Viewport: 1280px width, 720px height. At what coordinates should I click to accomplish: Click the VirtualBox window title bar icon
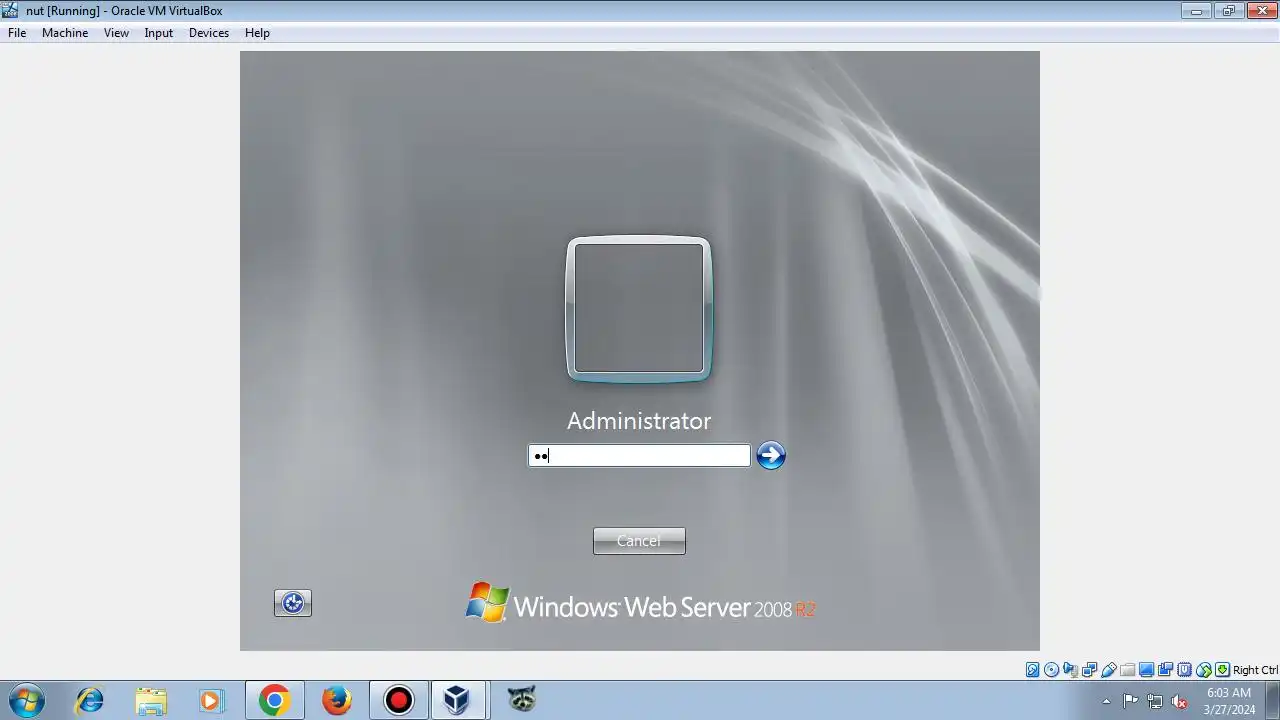click(x=10, y=10)
